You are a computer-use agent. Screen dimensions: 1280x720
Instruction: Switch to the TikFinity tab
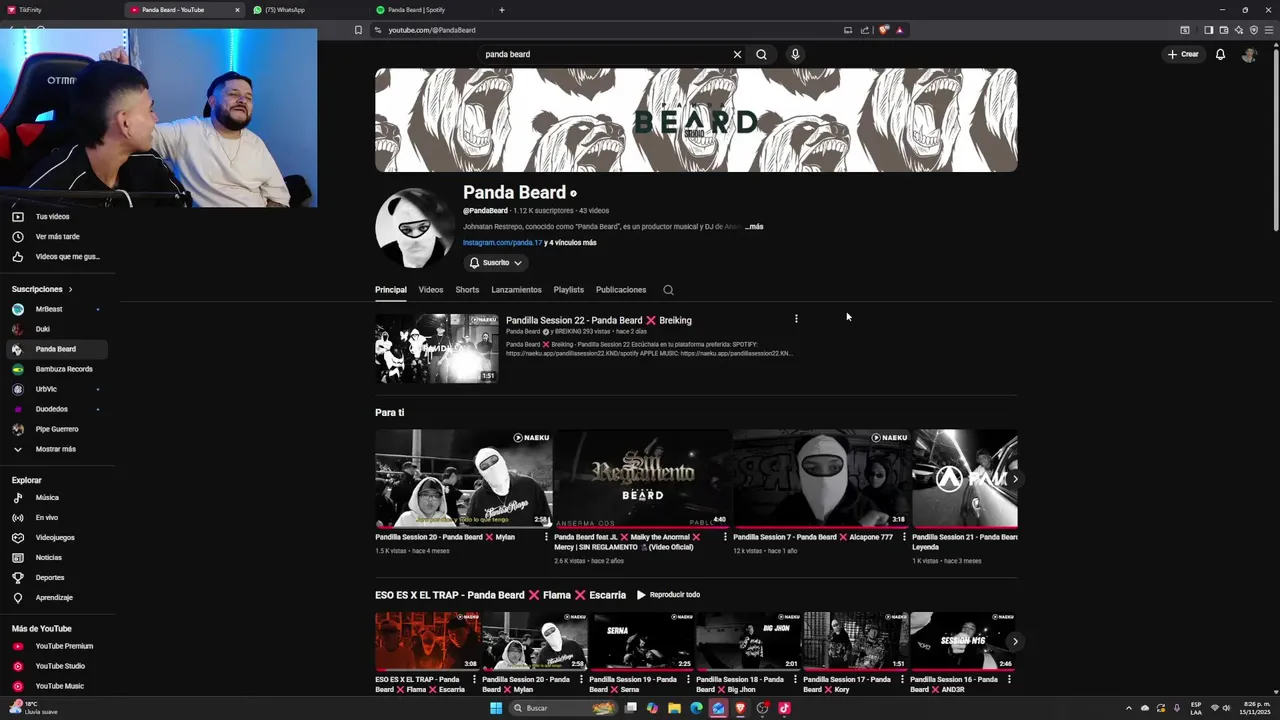tap(60, 10)
